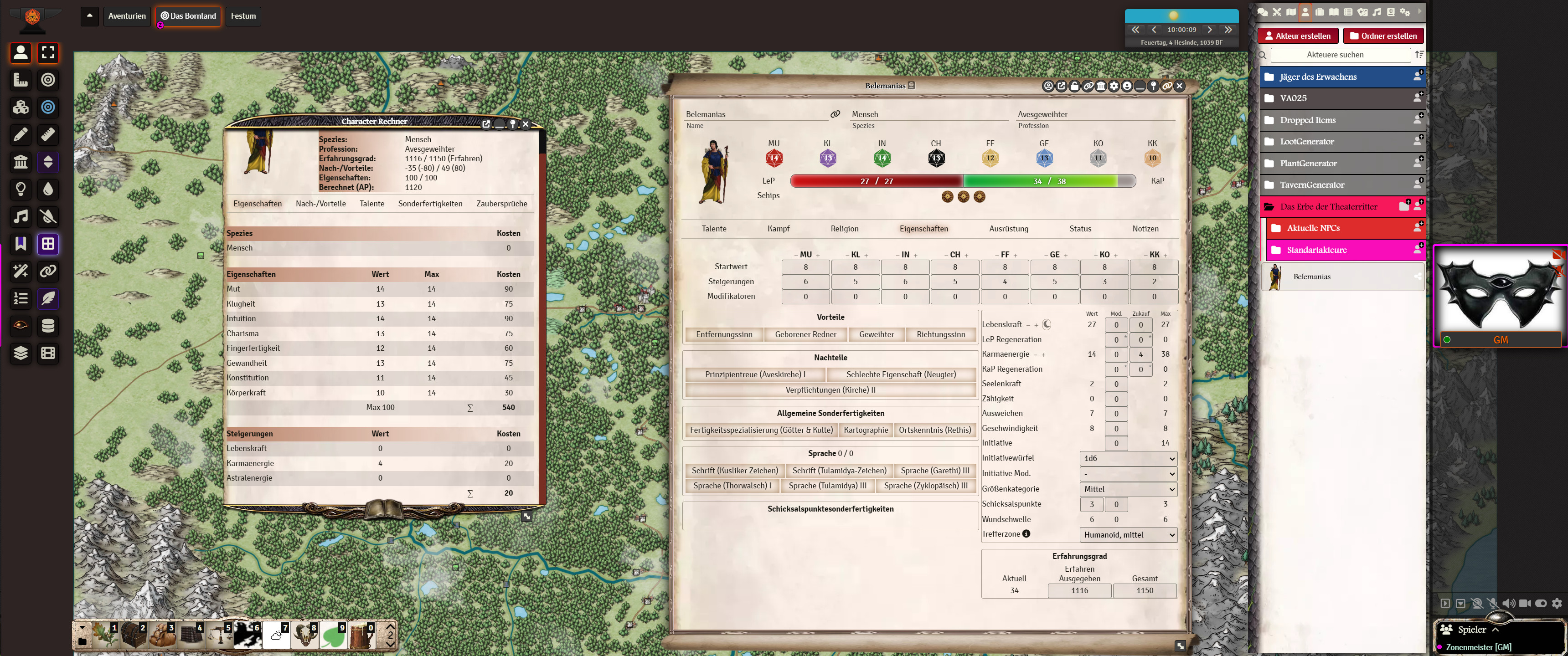
Task: Click the Akteuere suchen search field
Action: point(1340,55)
